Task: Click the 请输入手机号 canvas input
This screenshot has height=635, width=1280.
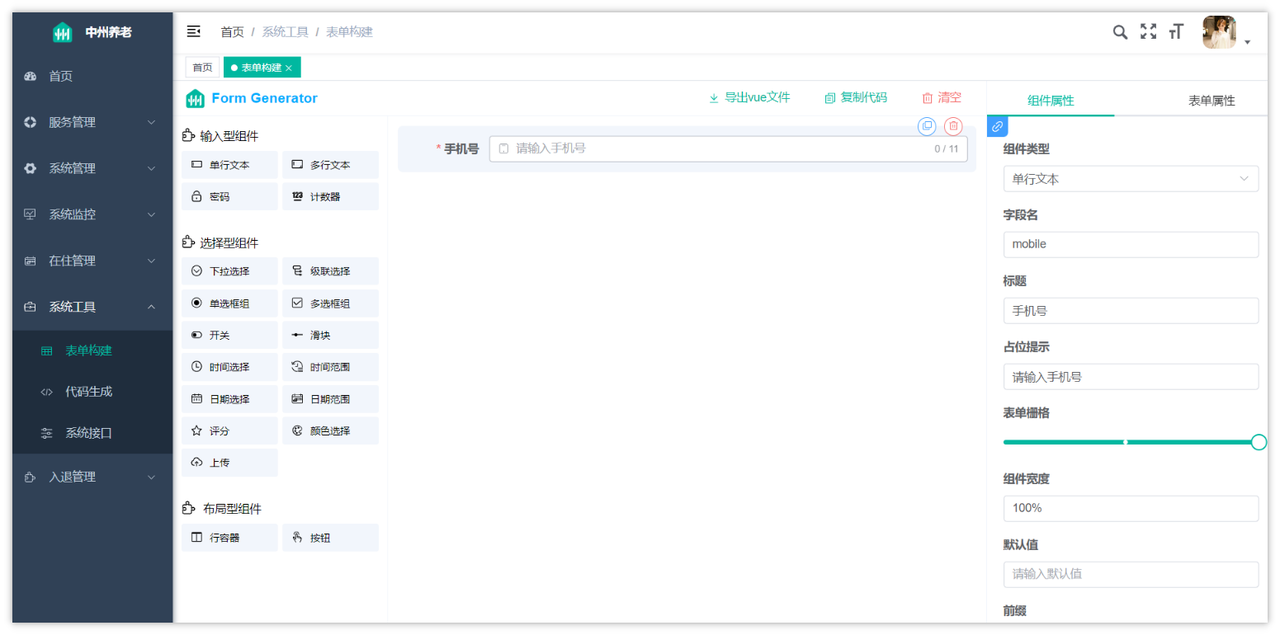Action: [x=728, y=148]
